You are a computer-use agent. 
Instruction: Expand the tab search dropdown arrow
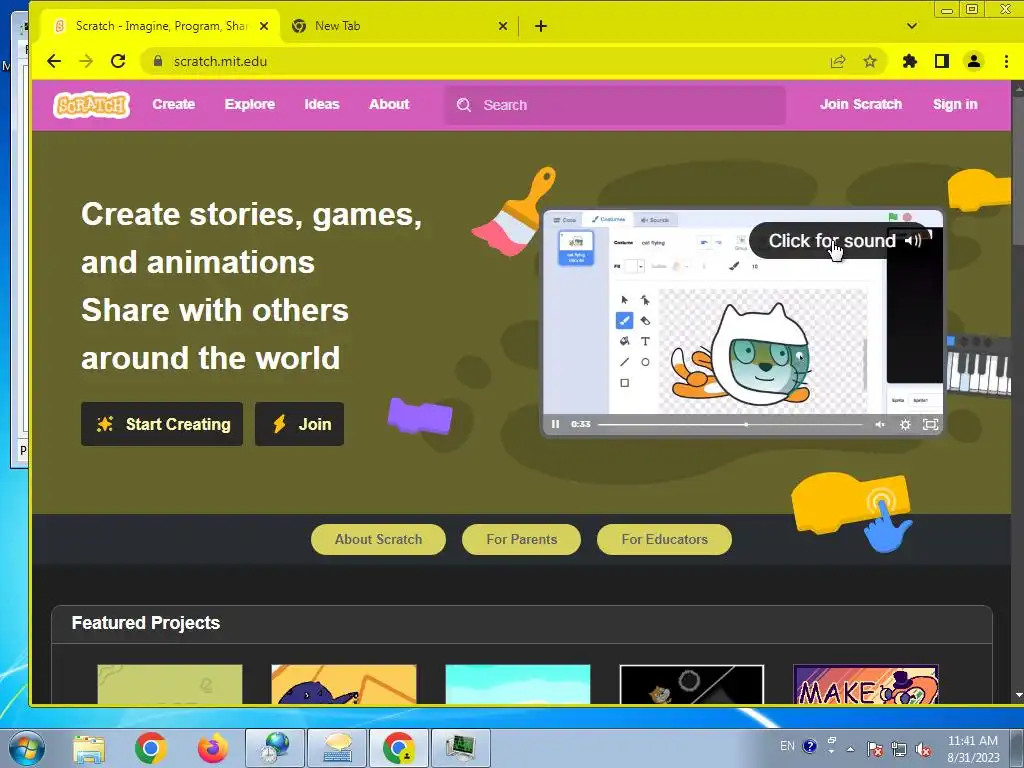click(x=912, y=26)
